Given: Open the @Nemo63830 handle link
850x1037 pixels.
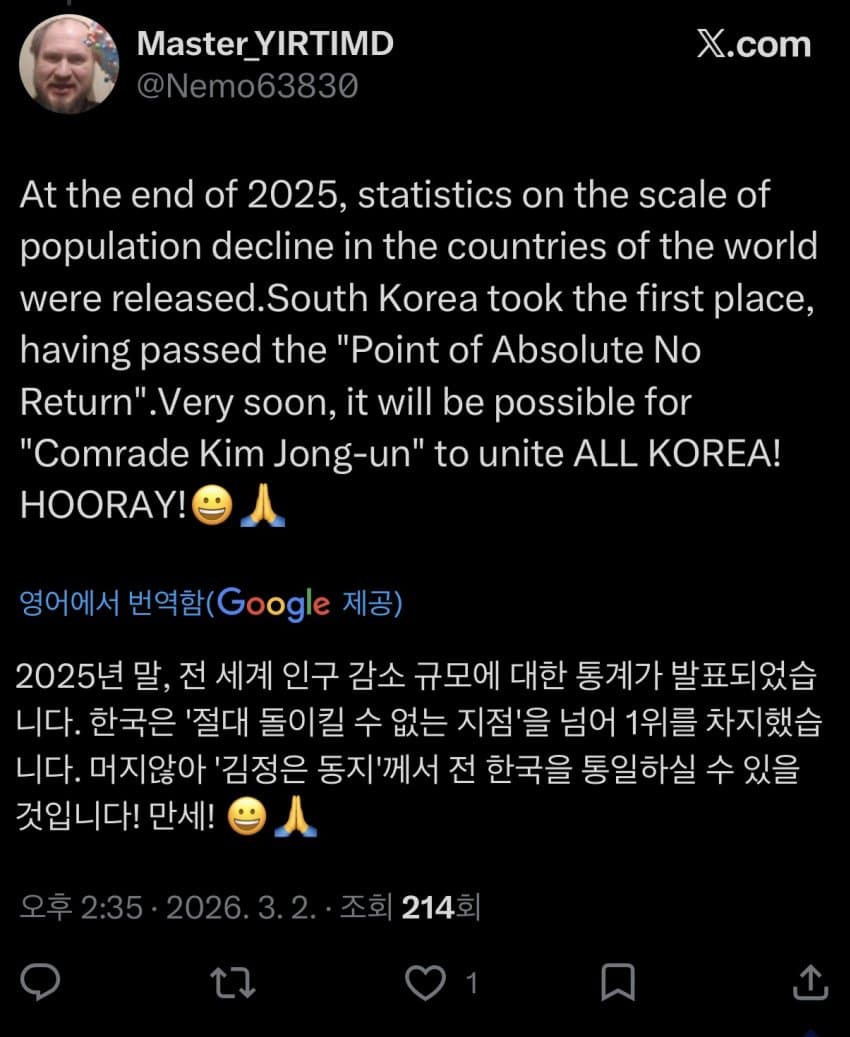Looking at the screenshot, I should [247, 87].
